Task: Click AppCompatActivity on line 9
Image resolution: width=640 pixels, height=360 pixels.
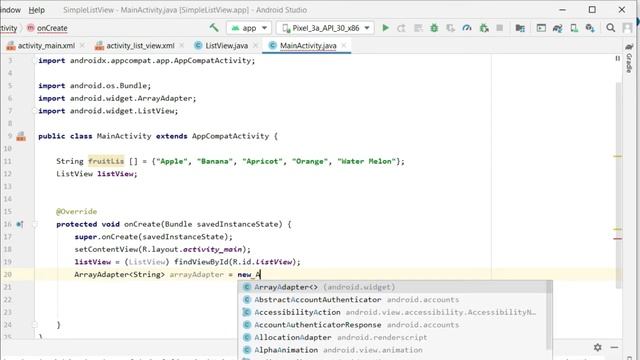Action: pos(231,136)
